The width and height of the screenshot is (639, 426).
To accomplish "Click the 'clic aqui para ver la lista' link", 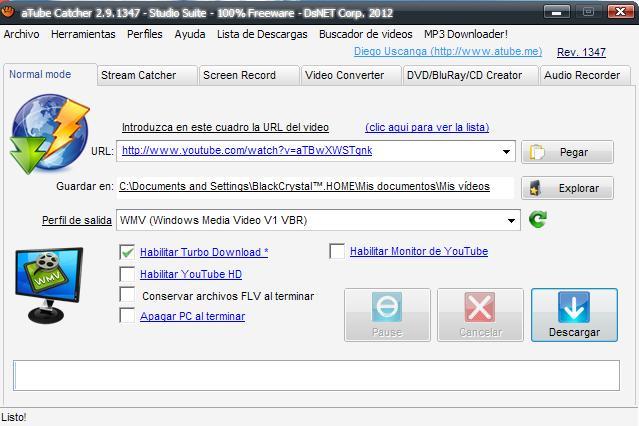I will [427, 127].
